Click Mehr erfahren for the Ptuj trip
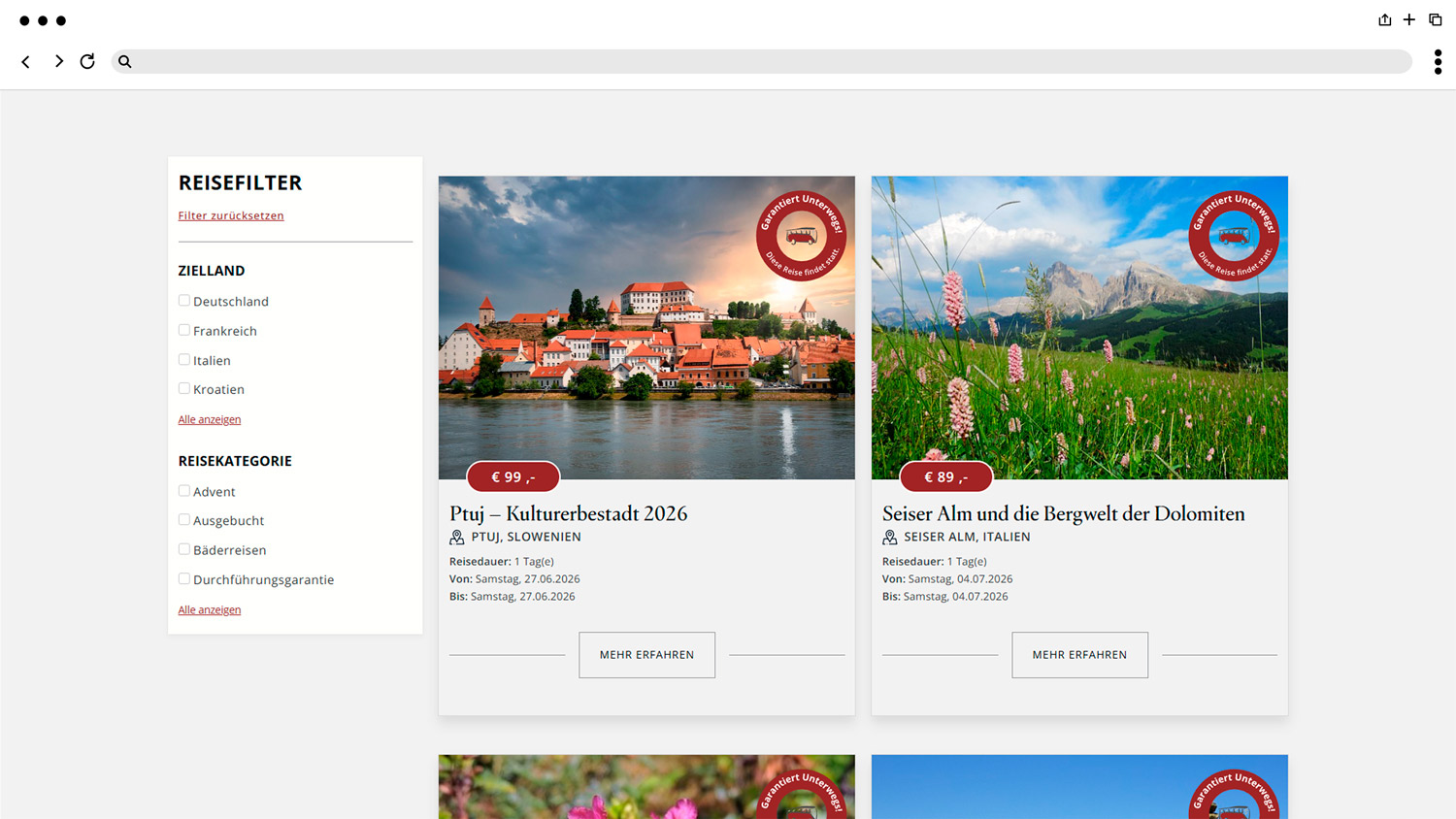The image size is (1456, 819). pyautogui.click(x=647, y=655)
